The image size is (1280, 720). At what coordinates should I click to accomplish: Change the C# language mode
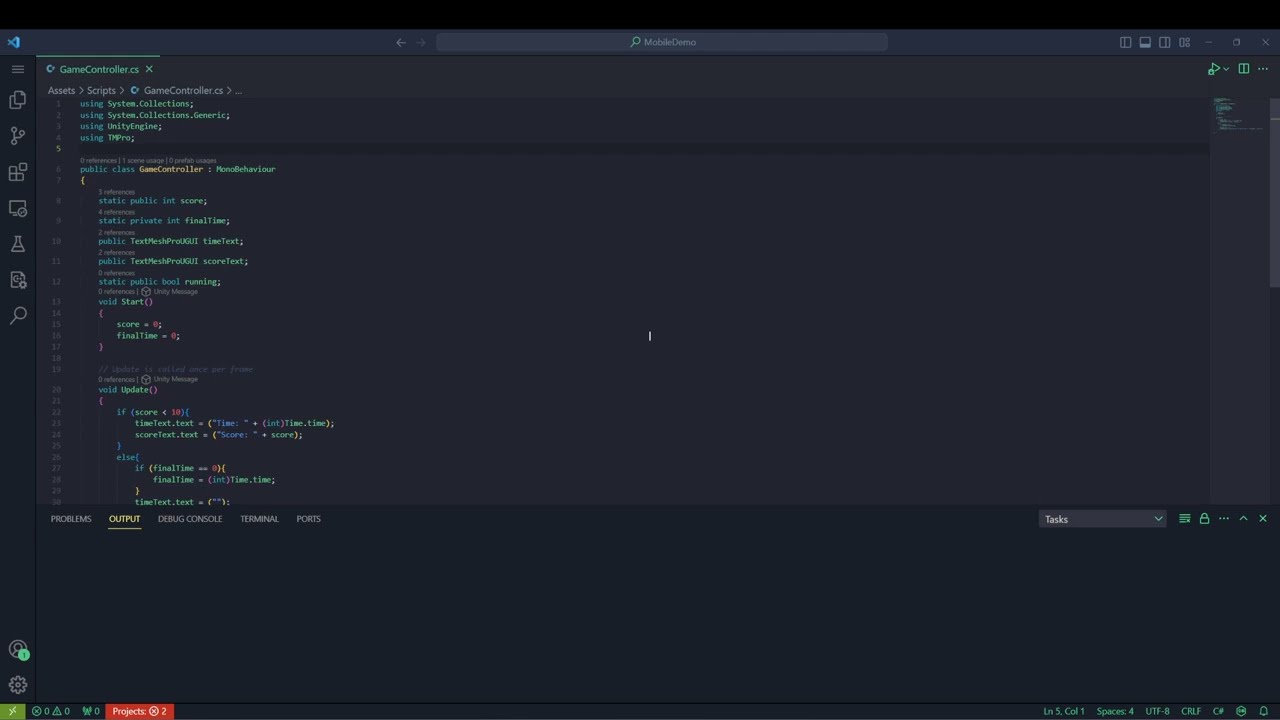coord(1218,711)
